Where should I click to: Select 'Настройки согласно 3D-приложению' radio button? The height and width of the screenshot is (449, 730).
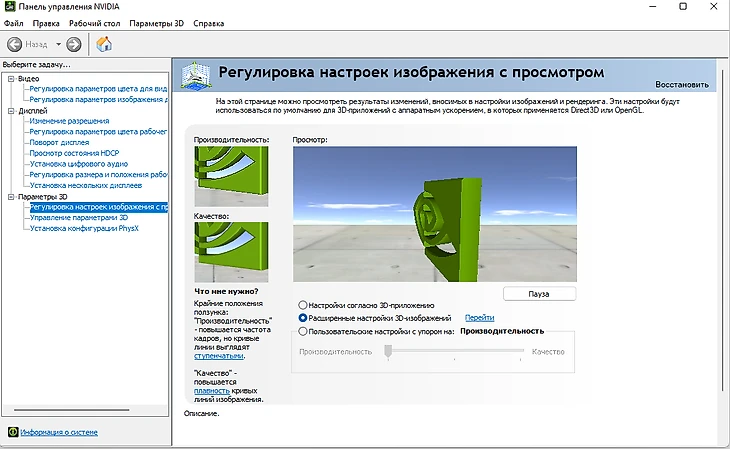click(303, 305)
